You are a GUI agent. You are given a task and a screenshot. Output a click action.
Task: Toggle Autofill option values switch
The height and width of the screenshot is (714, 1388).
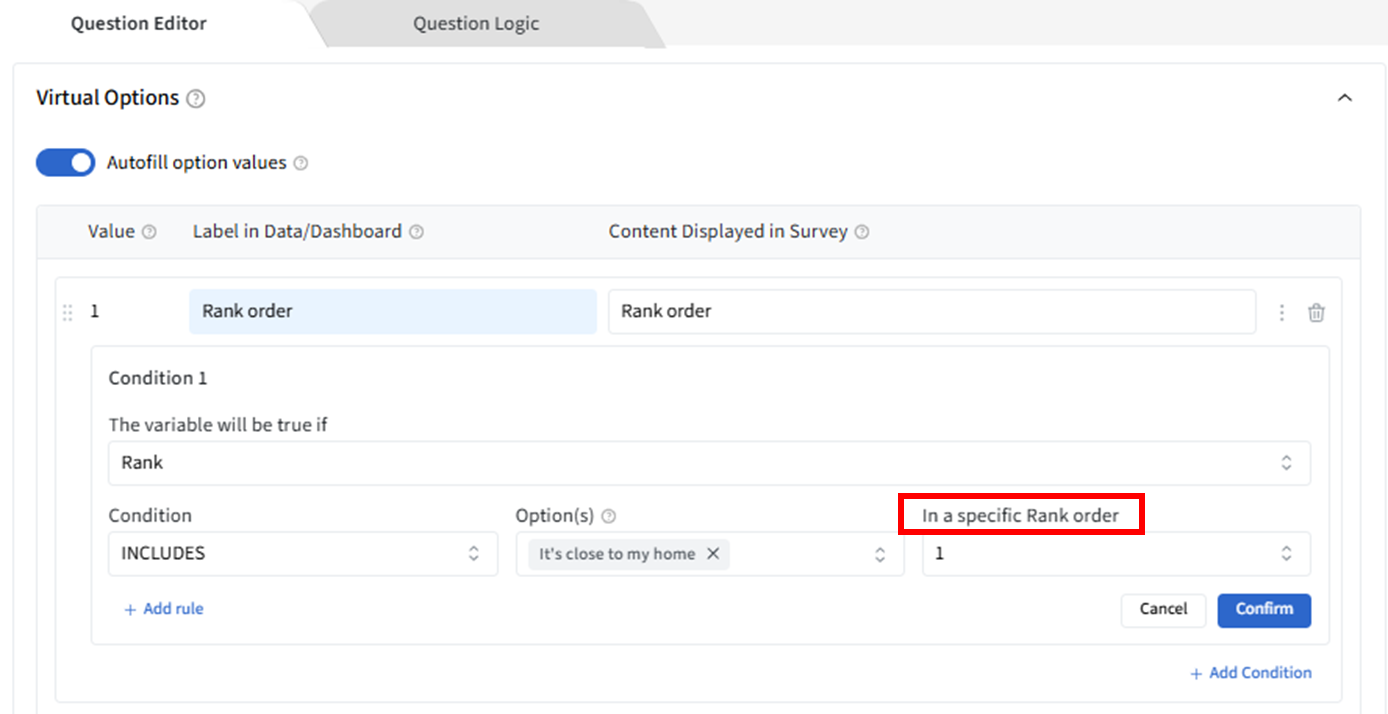pos(66,163)
